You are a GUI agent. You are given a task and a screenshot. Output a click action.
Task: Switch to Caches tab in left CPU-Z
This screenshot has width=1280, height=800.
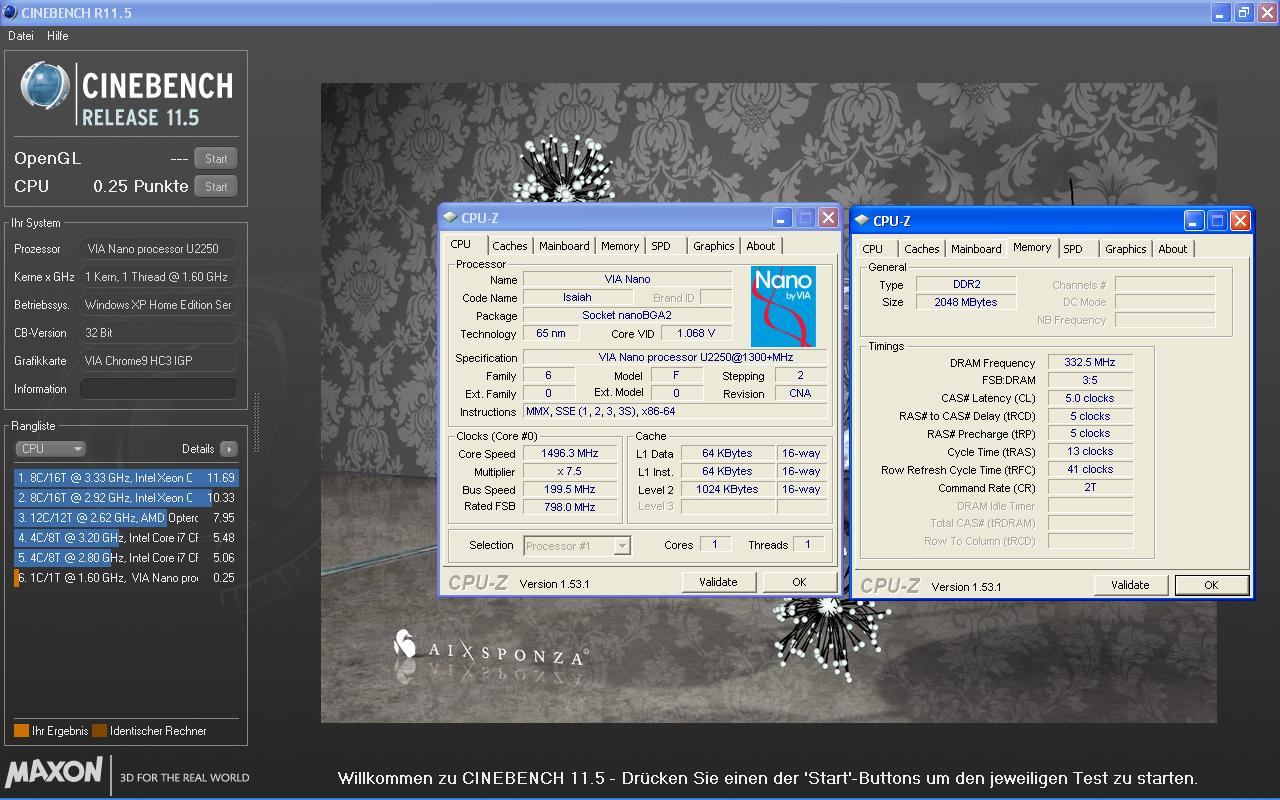click(509, 246)
